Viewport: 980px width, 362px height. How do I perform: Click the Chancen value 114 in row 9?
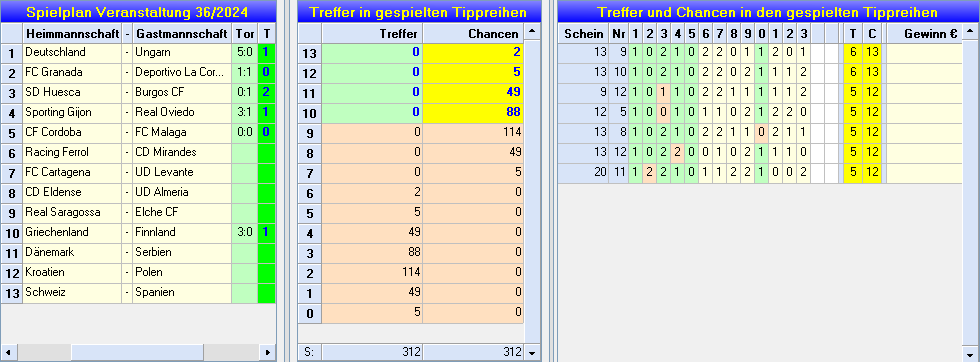(x=473, y=133)
